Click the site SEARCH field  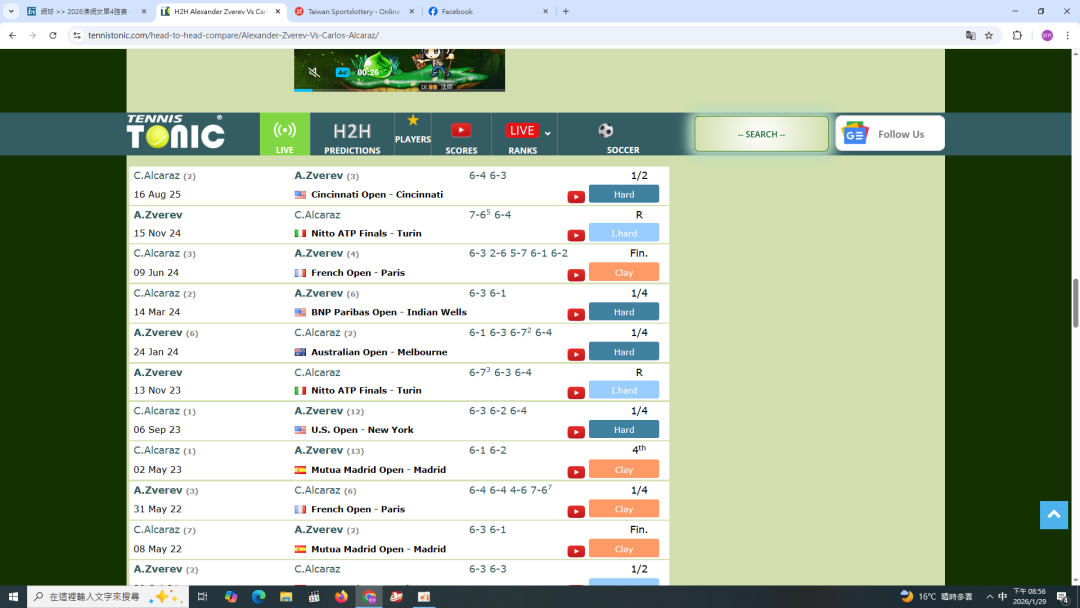[761, 134]
